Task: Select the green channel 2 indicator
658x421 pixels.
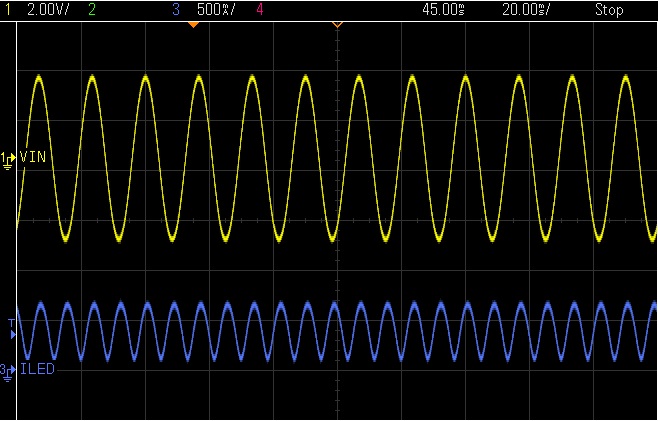Action: click(x=92, y=10)
